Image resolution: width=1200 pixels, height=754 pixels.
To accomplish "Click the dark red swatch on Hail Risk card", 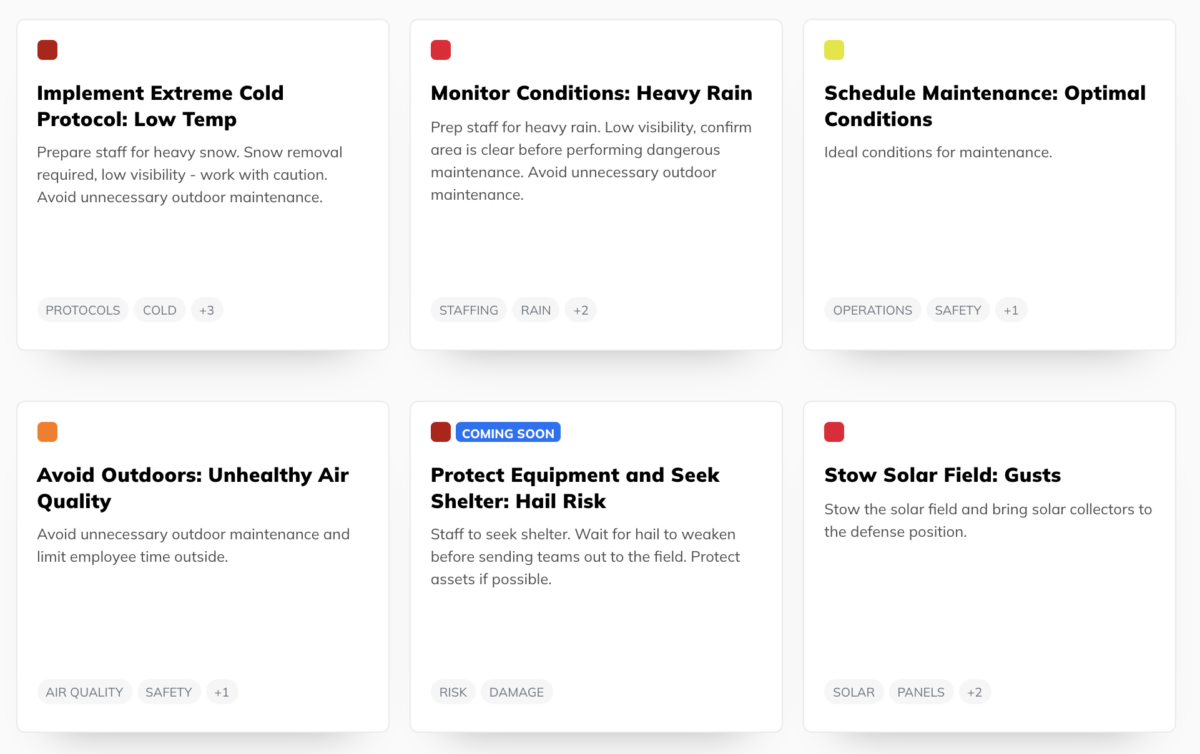I will 441,432.
